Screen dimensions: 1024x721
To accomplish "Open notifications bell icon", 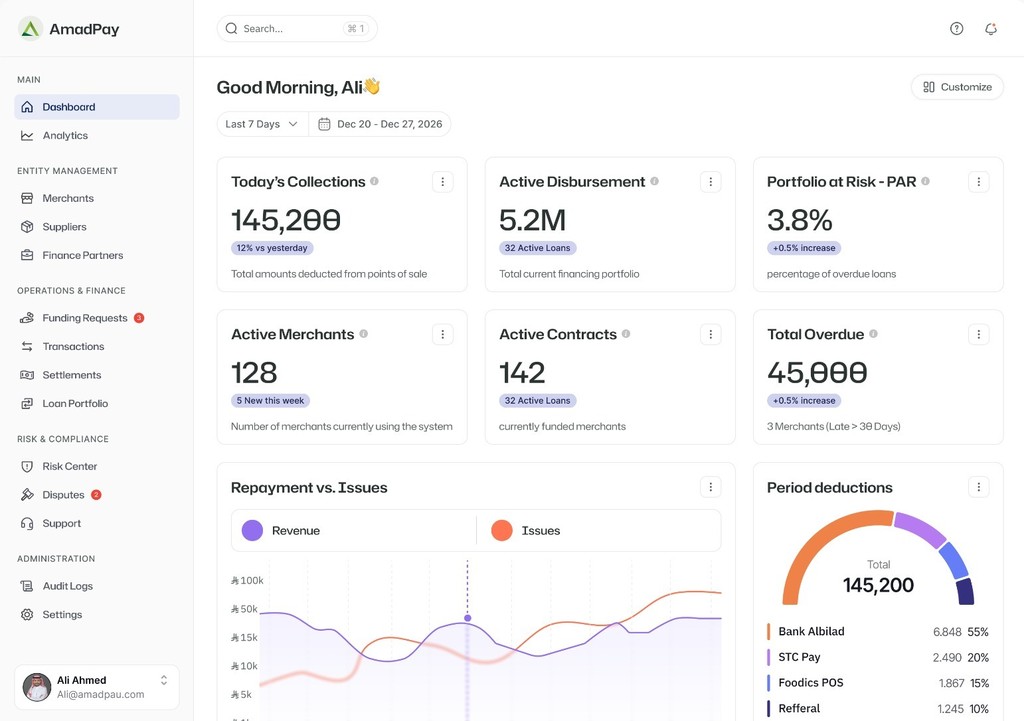I will point(990,29).
